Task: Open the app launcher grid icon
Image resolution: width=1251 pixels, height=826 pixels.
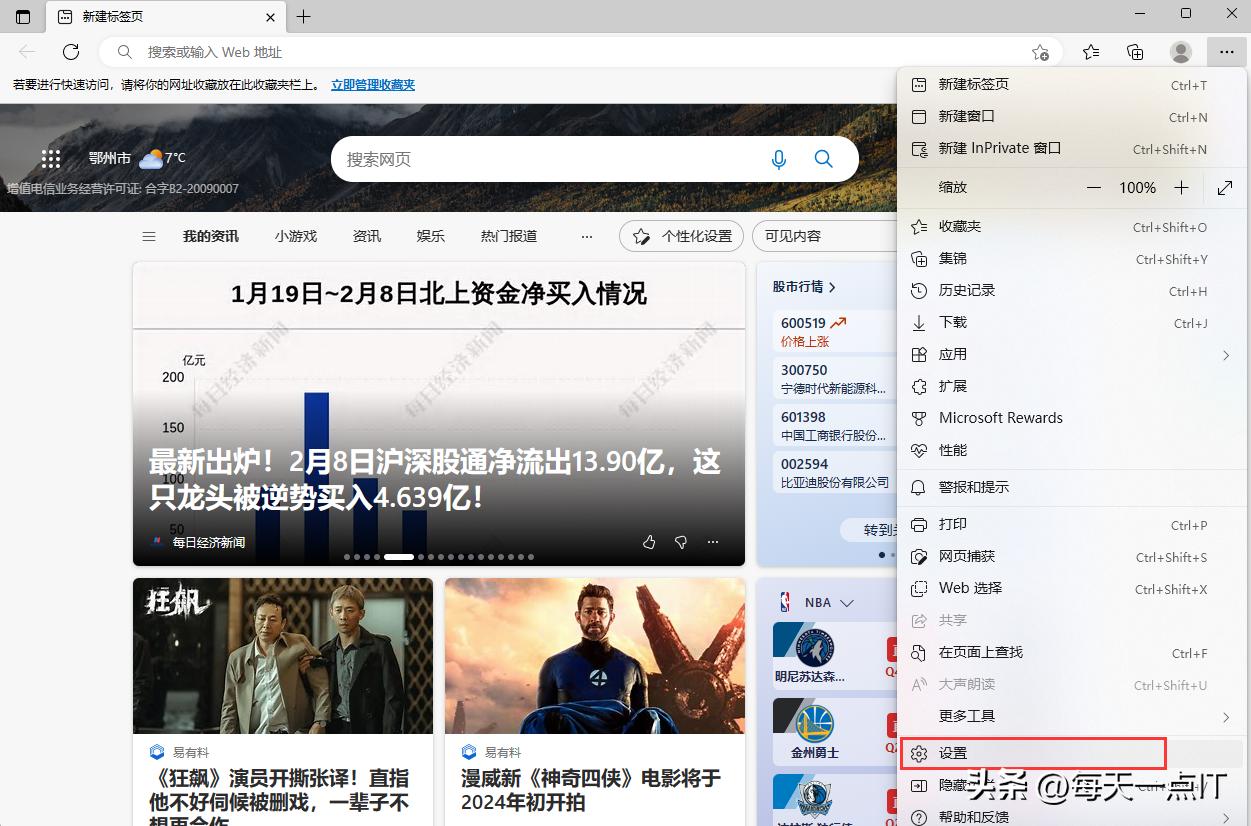Action: pyautogui.click(x=50, y=158)
